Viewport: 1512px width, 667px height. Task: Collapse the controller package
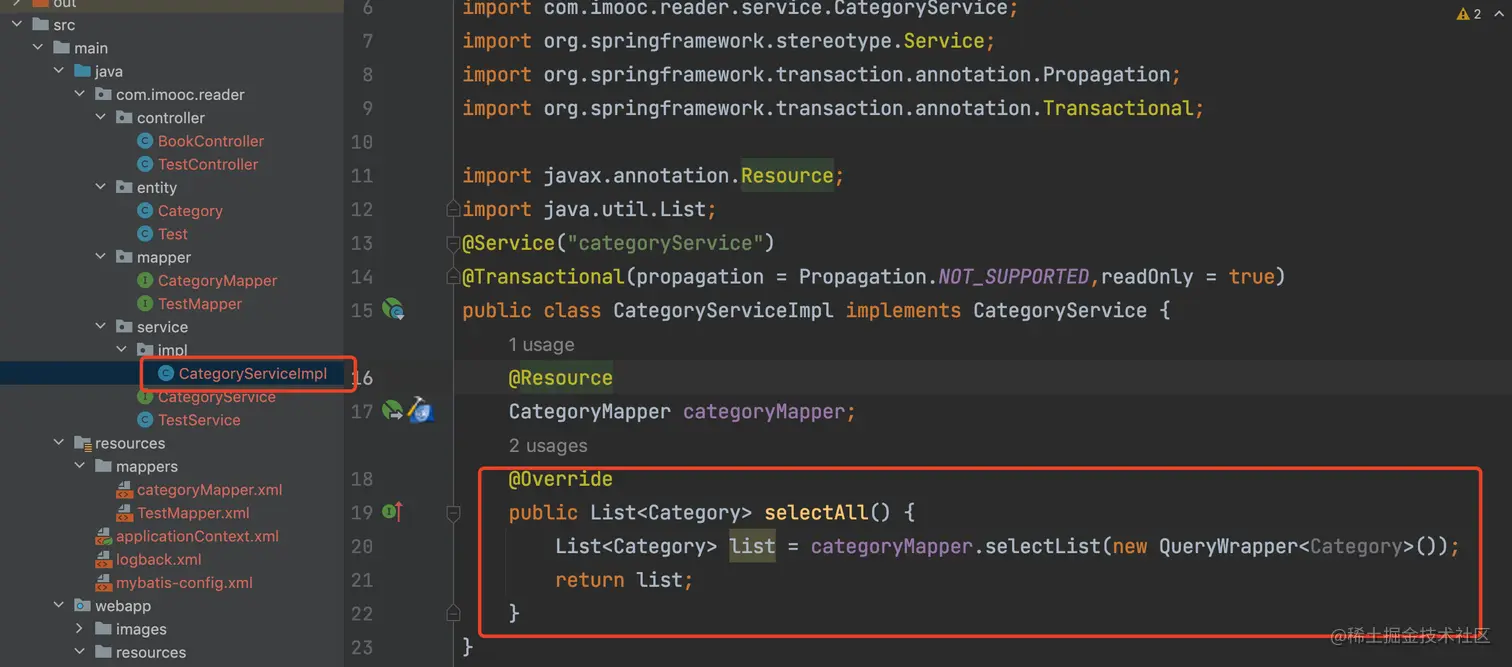click(101, 118)
